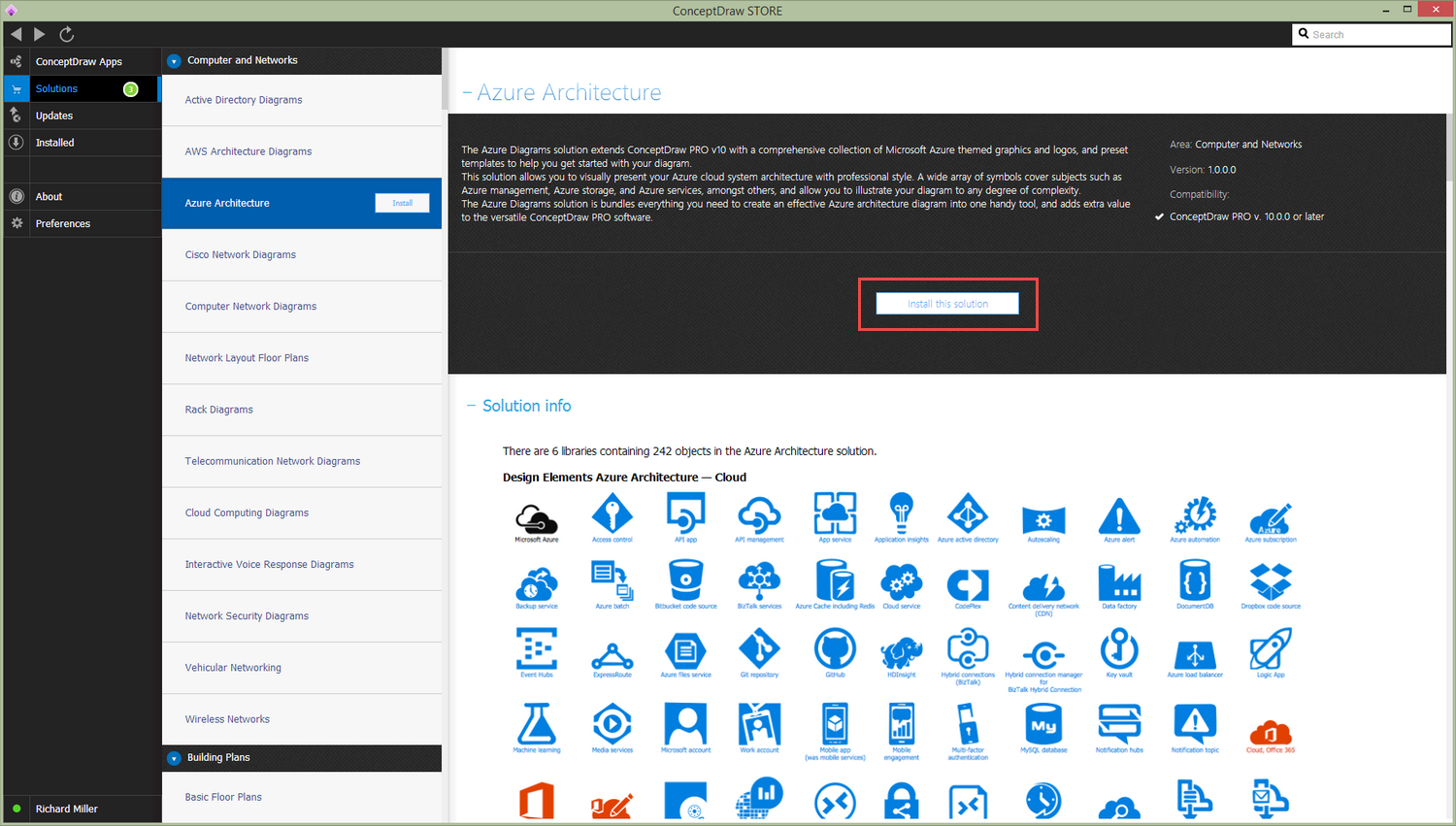The height and width of the screenshot is (826, 1456).
Task: Collapse the Computer and Networks category
Action: coord(173,60)
